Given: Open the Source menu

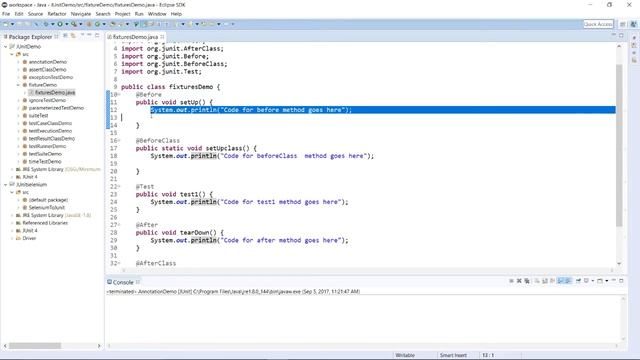Looking at the screenshot, I should tap(35, 14).
